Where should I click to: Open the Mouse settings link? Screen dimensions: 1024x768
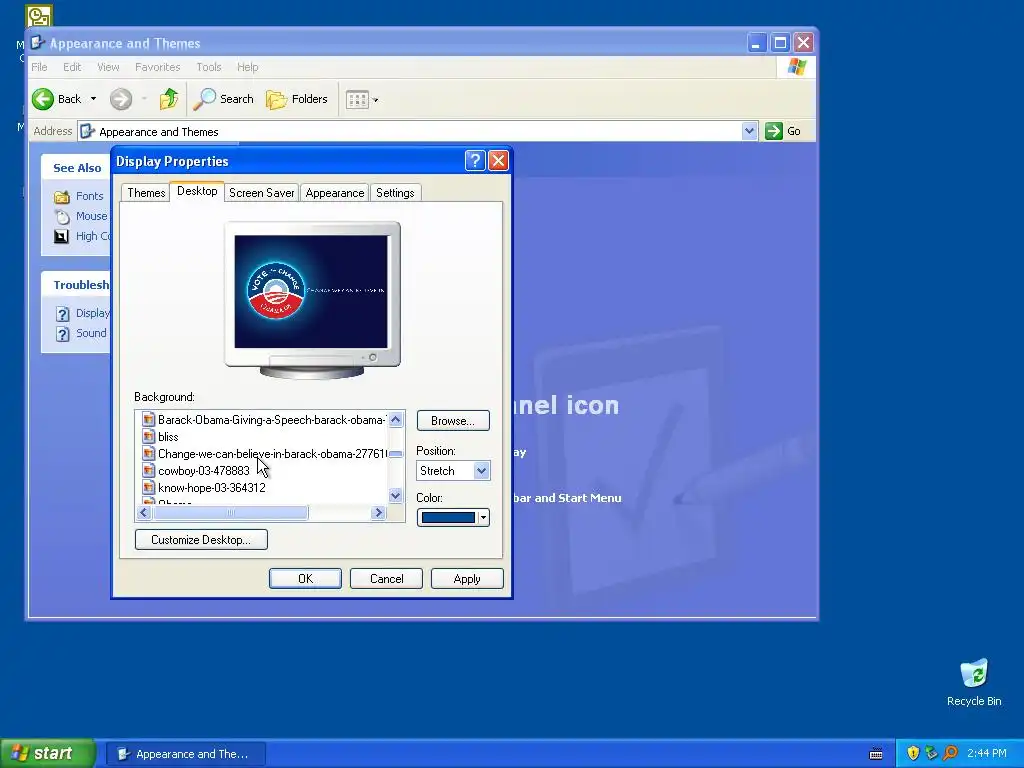pyautogui.click(x=91, y=216)
